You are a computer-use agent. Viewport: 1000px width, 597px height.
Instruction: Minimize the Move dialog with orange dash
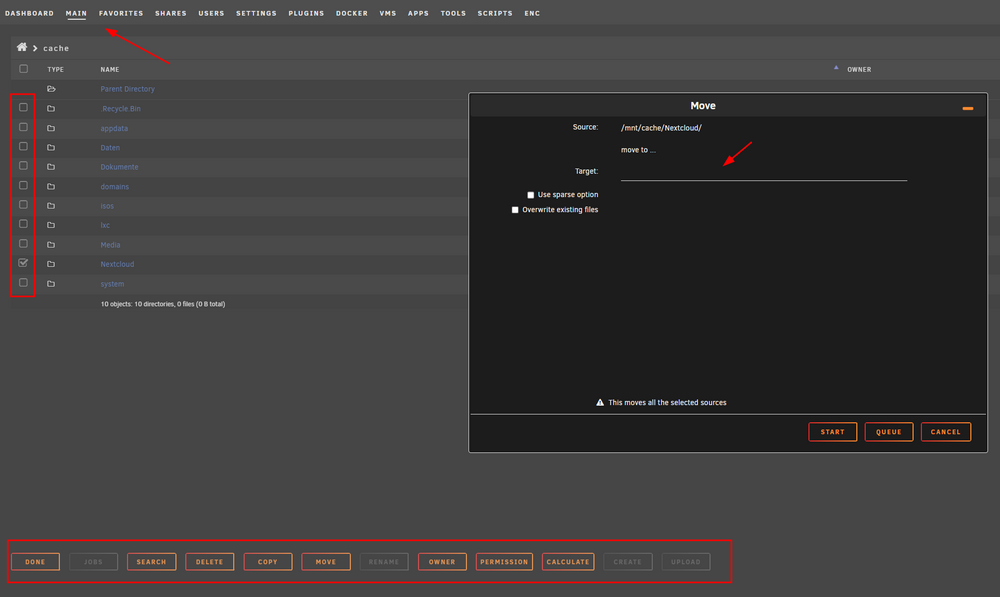(x=967, y=108)
